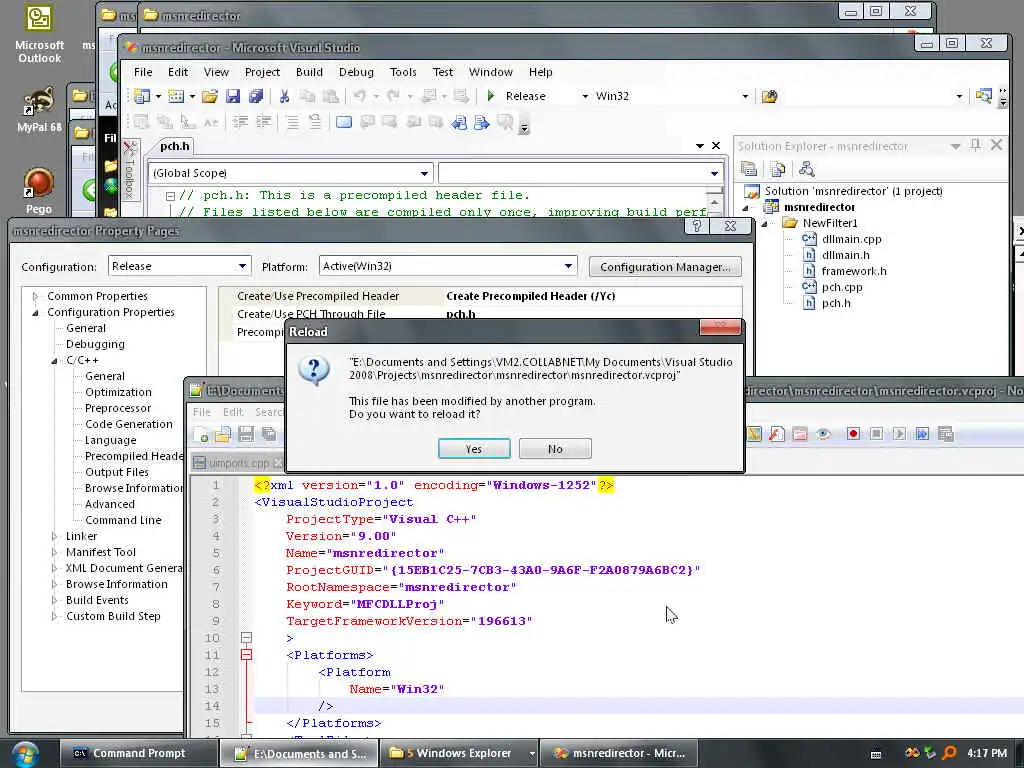Click the Run macro multiple times icon in Notepad++

(922, 434)
